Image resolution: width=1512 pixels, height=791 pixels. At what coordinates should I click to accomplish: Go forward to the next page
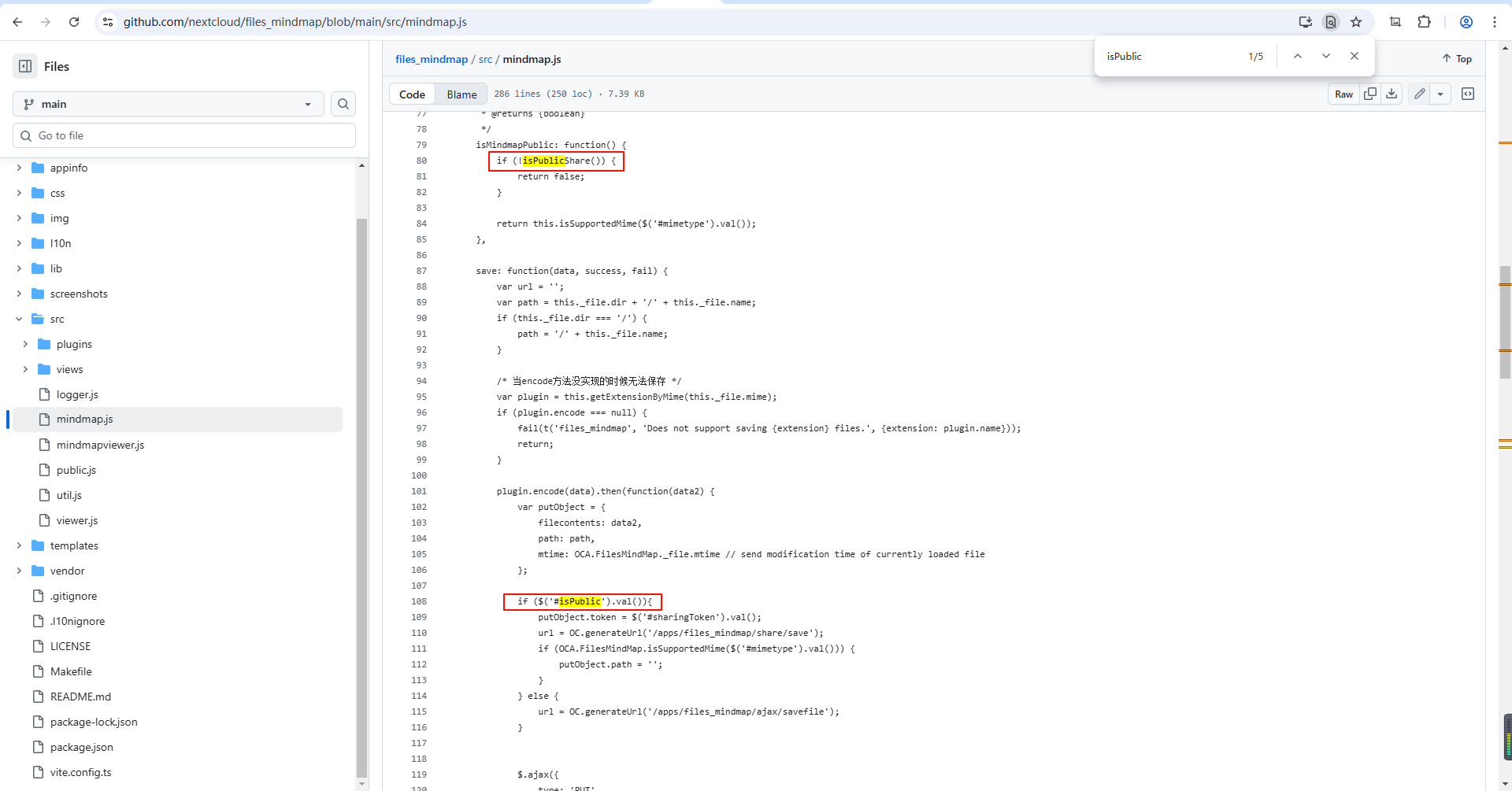(x=46, y=22)
